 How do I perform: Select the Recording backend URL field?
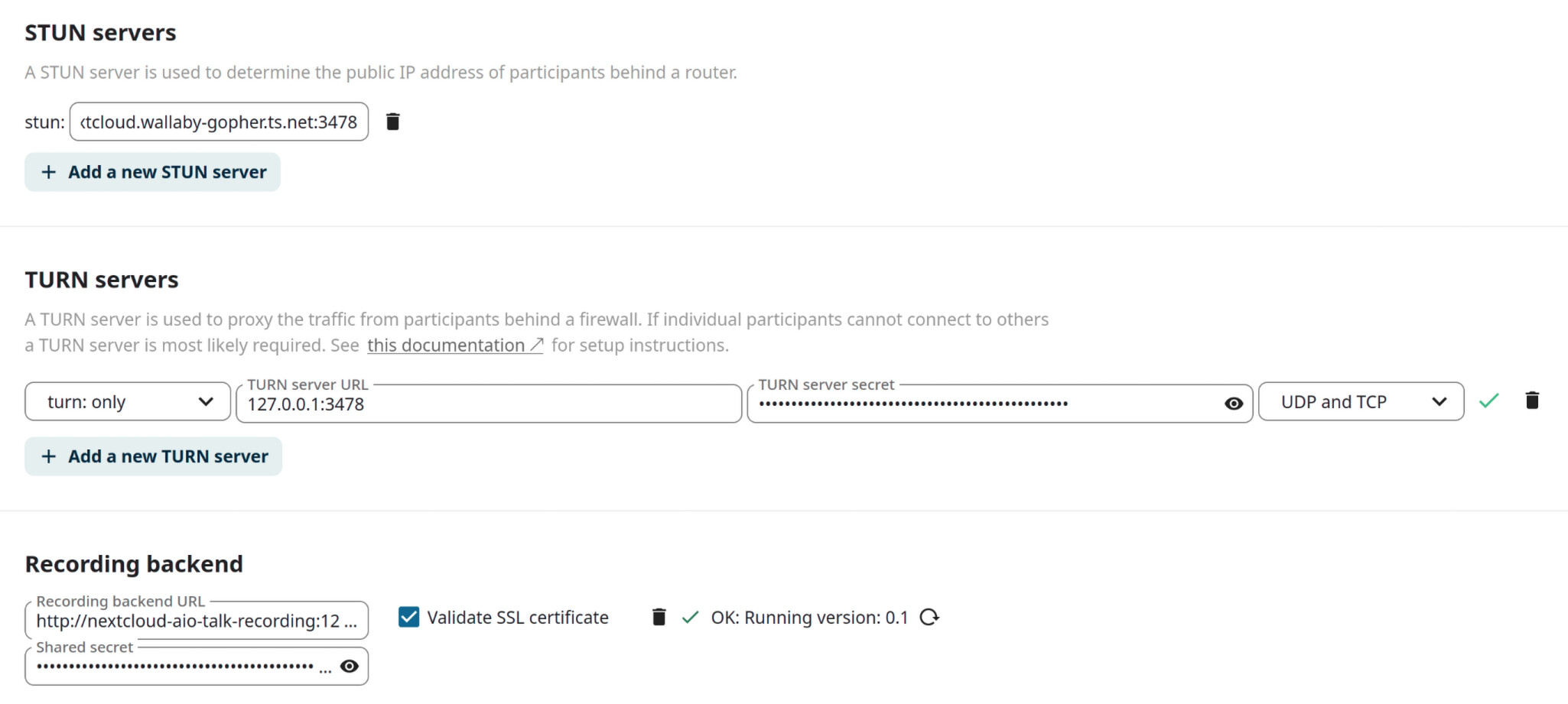pyautogui.click(x=197, y=621)
